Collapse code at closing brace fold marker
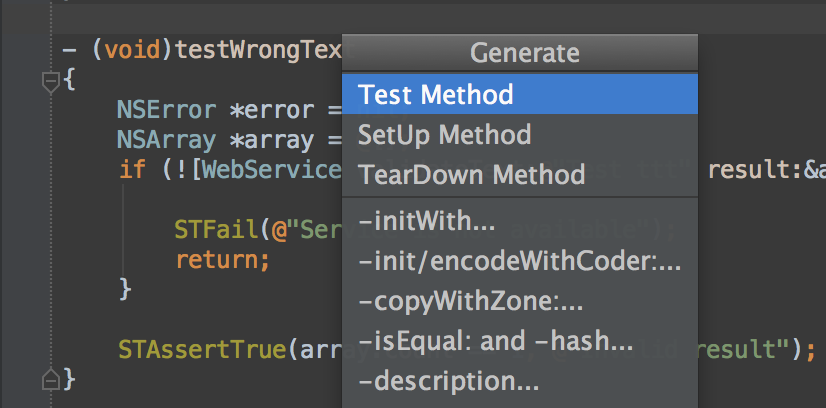Viewport: 826px width, 408px height. [51, 378]
